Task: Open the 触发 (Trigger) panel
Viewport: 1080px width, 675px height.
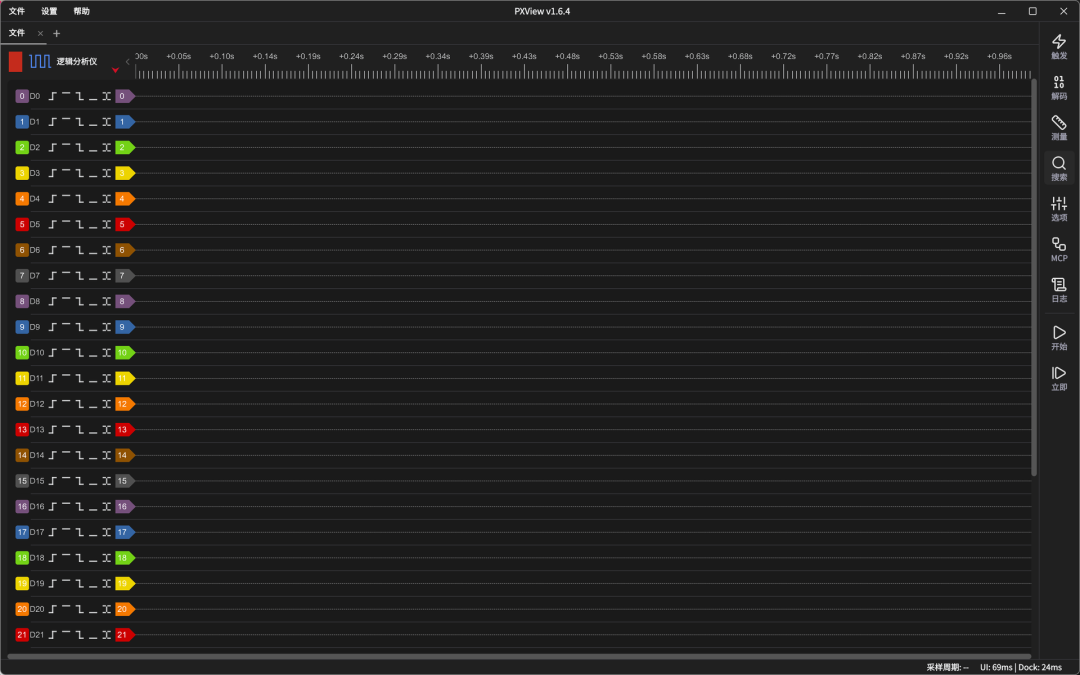Action: click(1059, 47)
